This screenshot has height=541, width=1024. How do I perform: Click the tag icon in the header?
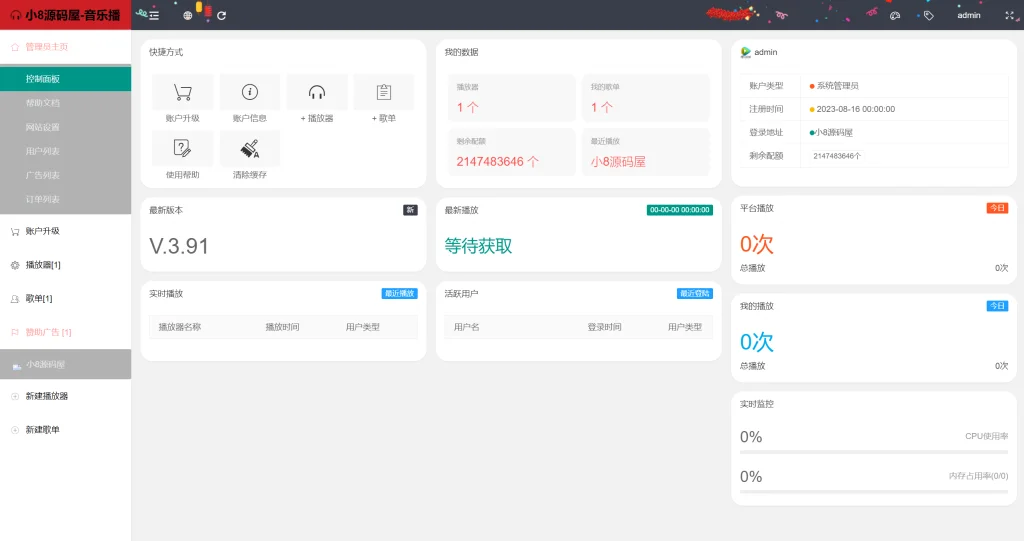929,15
